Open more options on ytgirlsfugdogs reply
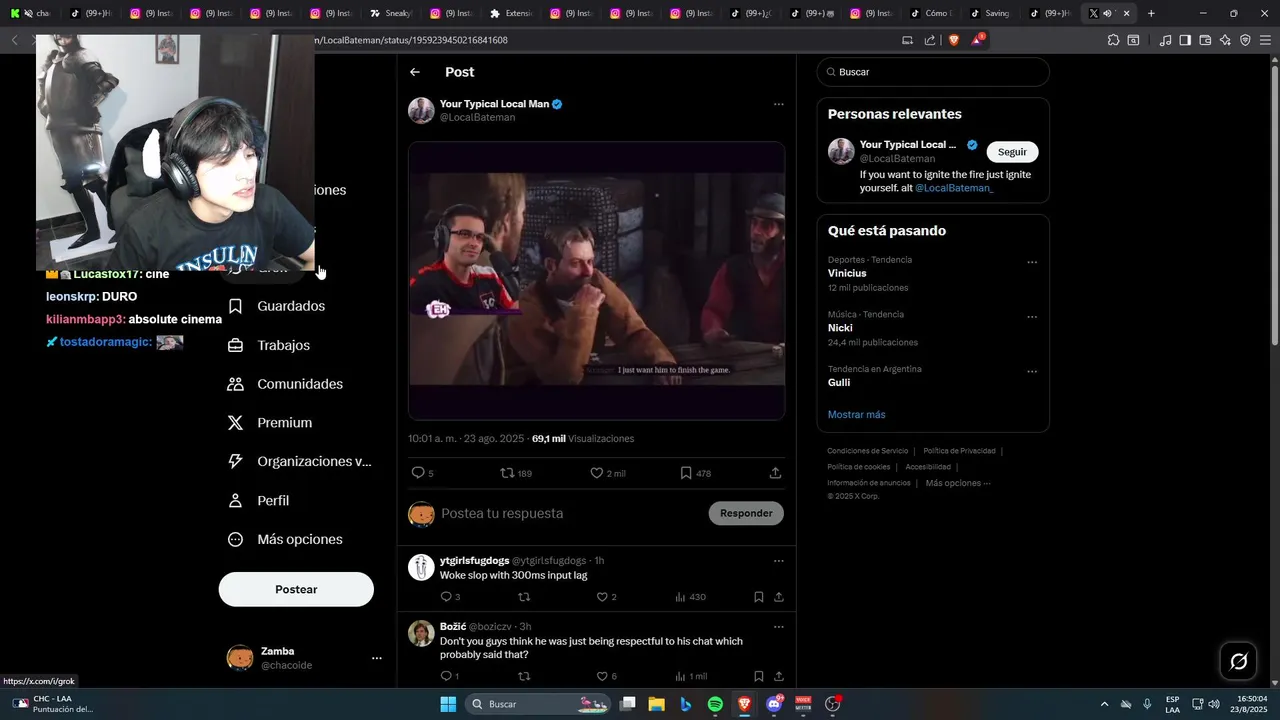This screenshot has width=1280, height=720. 778,561
